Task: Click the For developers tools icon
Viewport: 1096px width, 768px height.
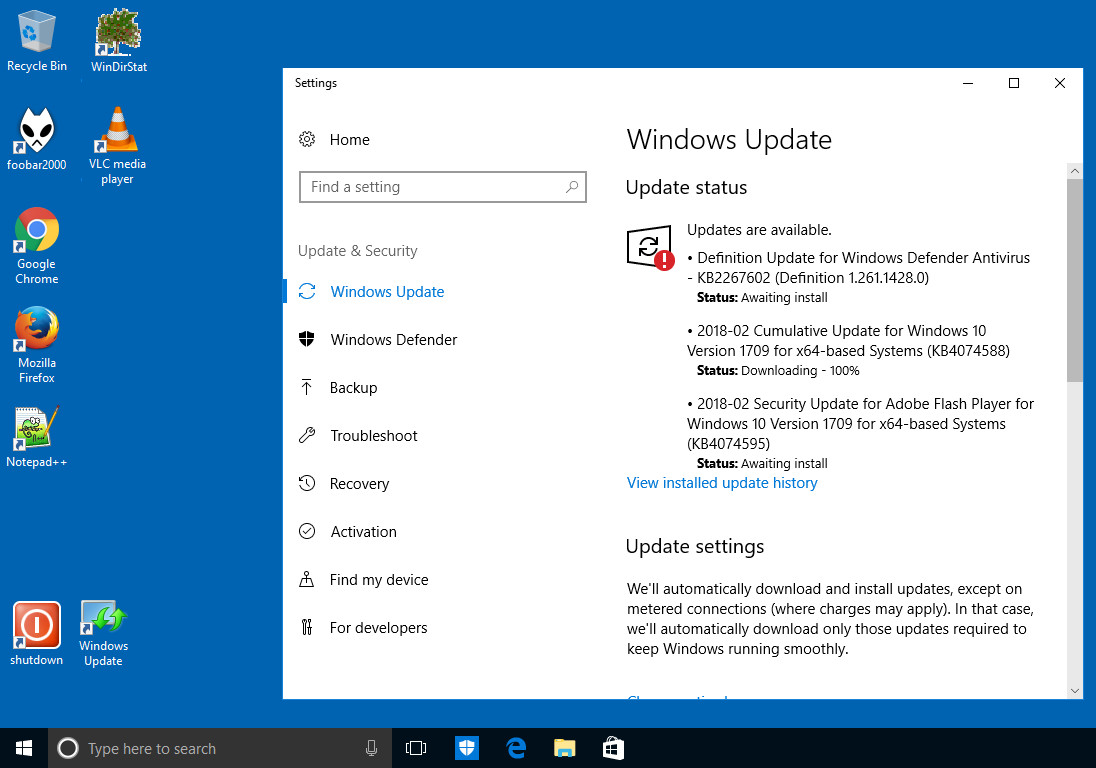Action: pyautogui.click(x=306, y=627)
